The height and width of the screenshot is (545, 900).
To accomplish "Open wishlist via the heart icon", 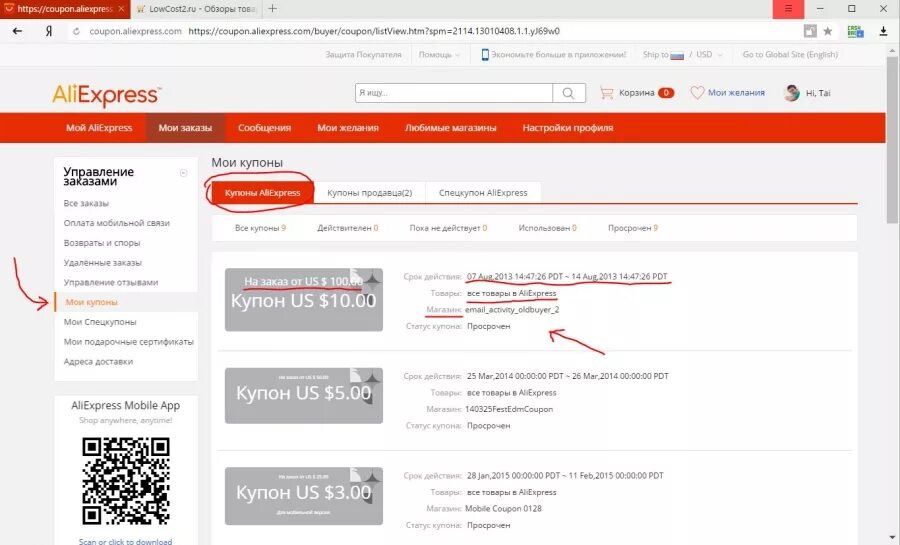I will coord(697,92).
